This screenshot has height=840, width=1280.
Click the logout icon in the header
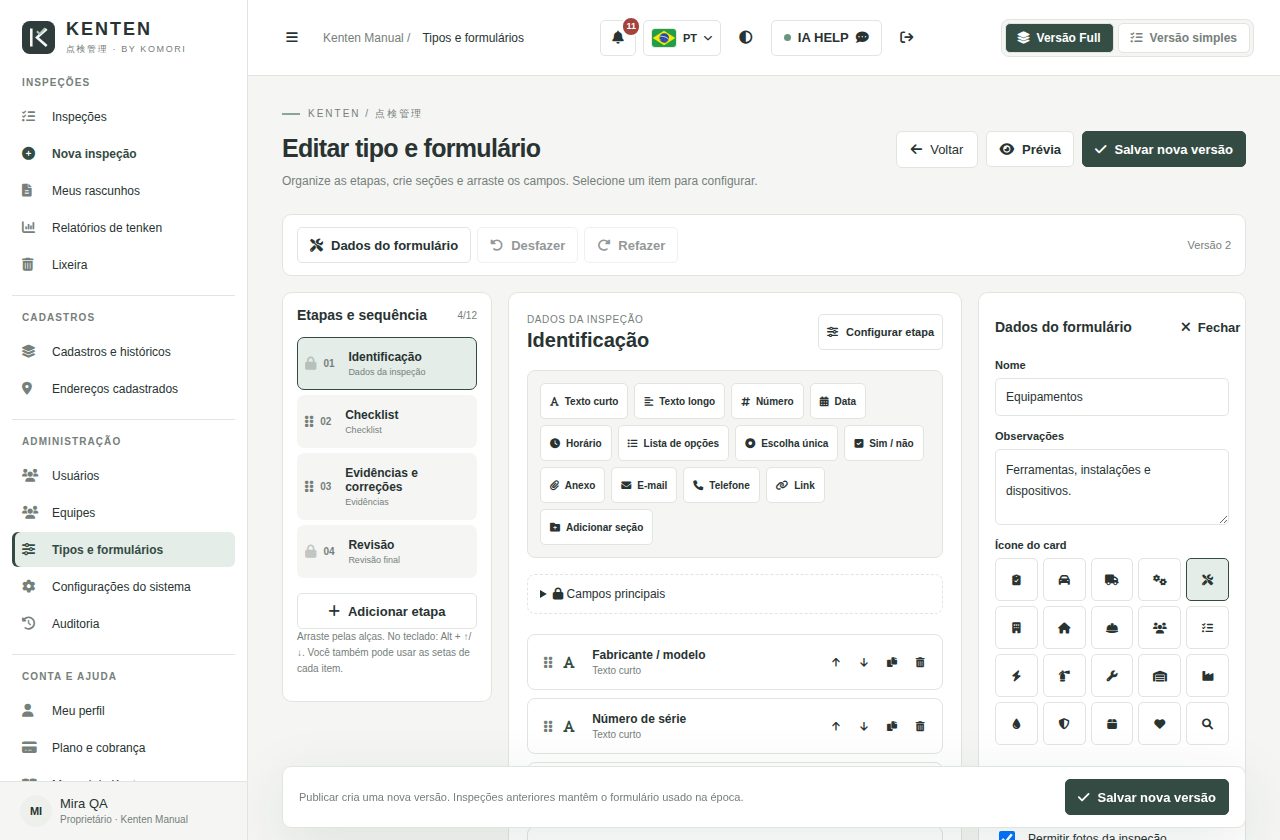(907, 38)
